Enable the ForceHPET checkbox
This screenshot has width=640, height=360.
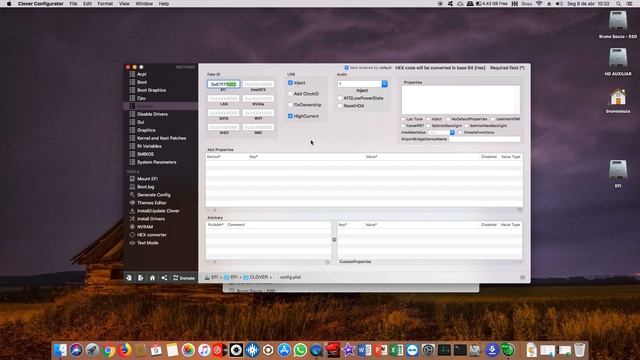tap(403, 126)
